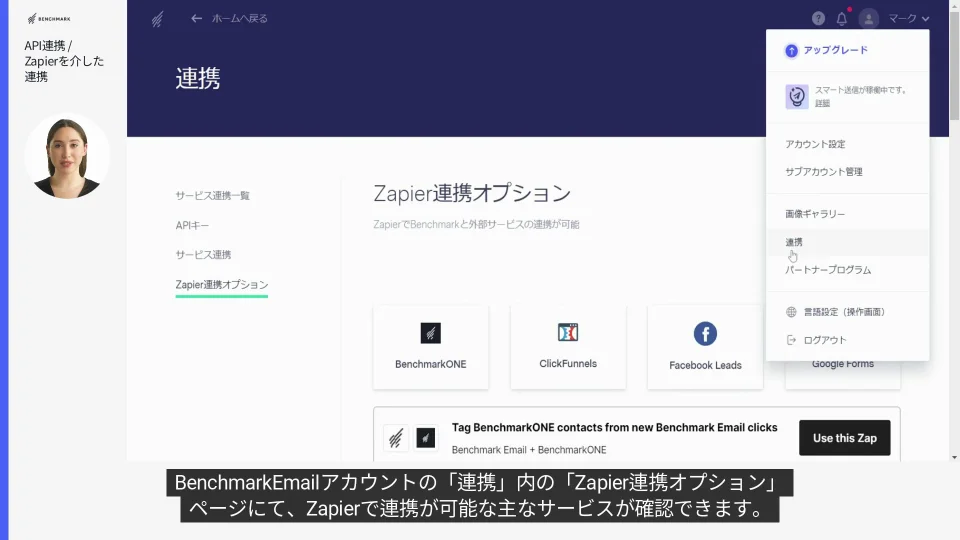Click the back arrow next to ホームへ戻る

coord(196,18)
